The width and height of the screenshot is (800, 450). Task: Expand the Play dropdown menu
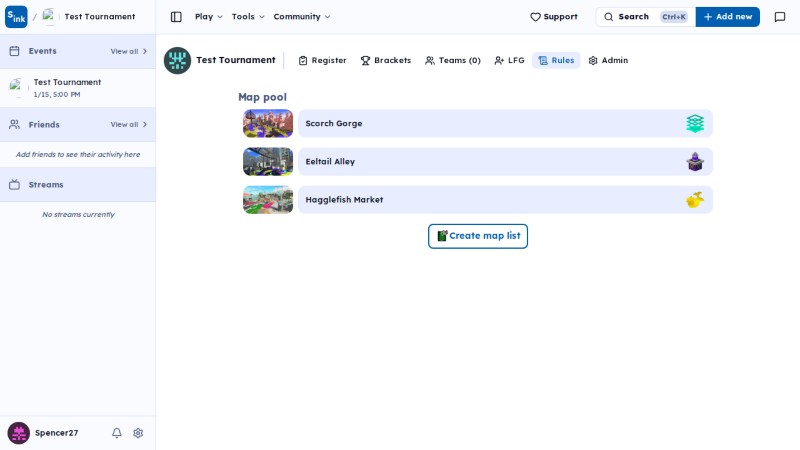209,17
